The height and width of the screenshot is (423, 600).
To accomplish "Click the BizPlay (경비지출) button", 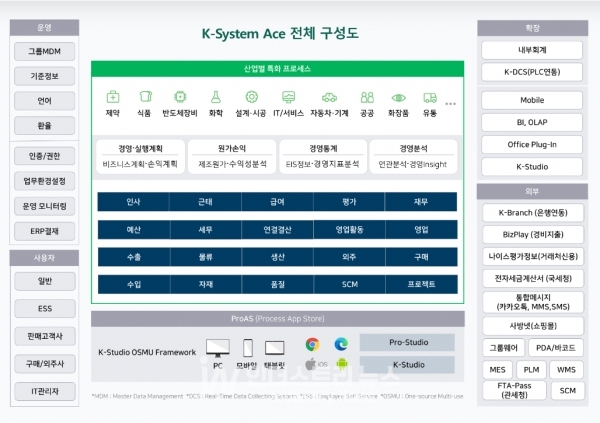I will (x=533, y=235).
